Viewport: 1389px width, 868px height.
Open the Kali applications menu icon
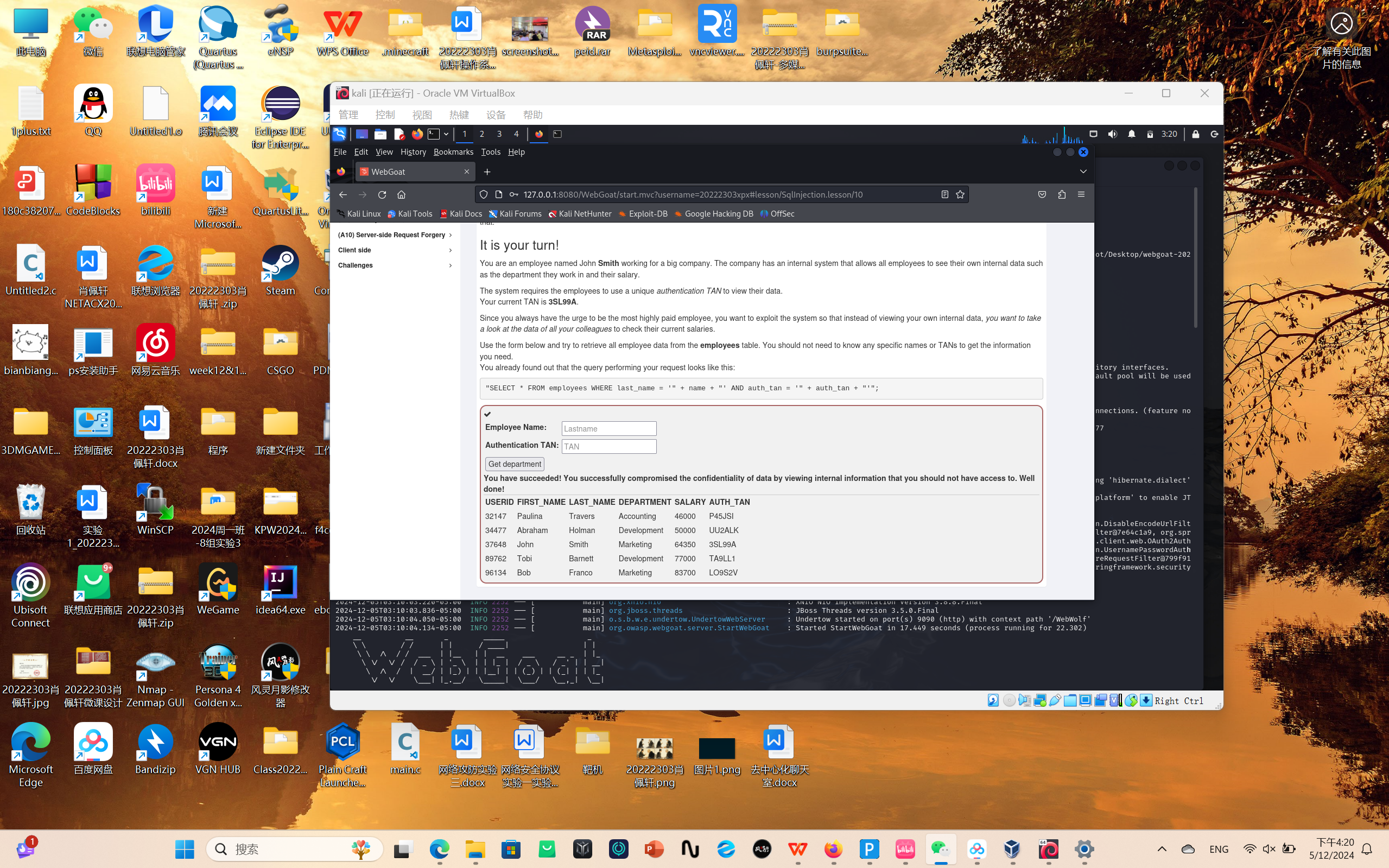point(339,134)
